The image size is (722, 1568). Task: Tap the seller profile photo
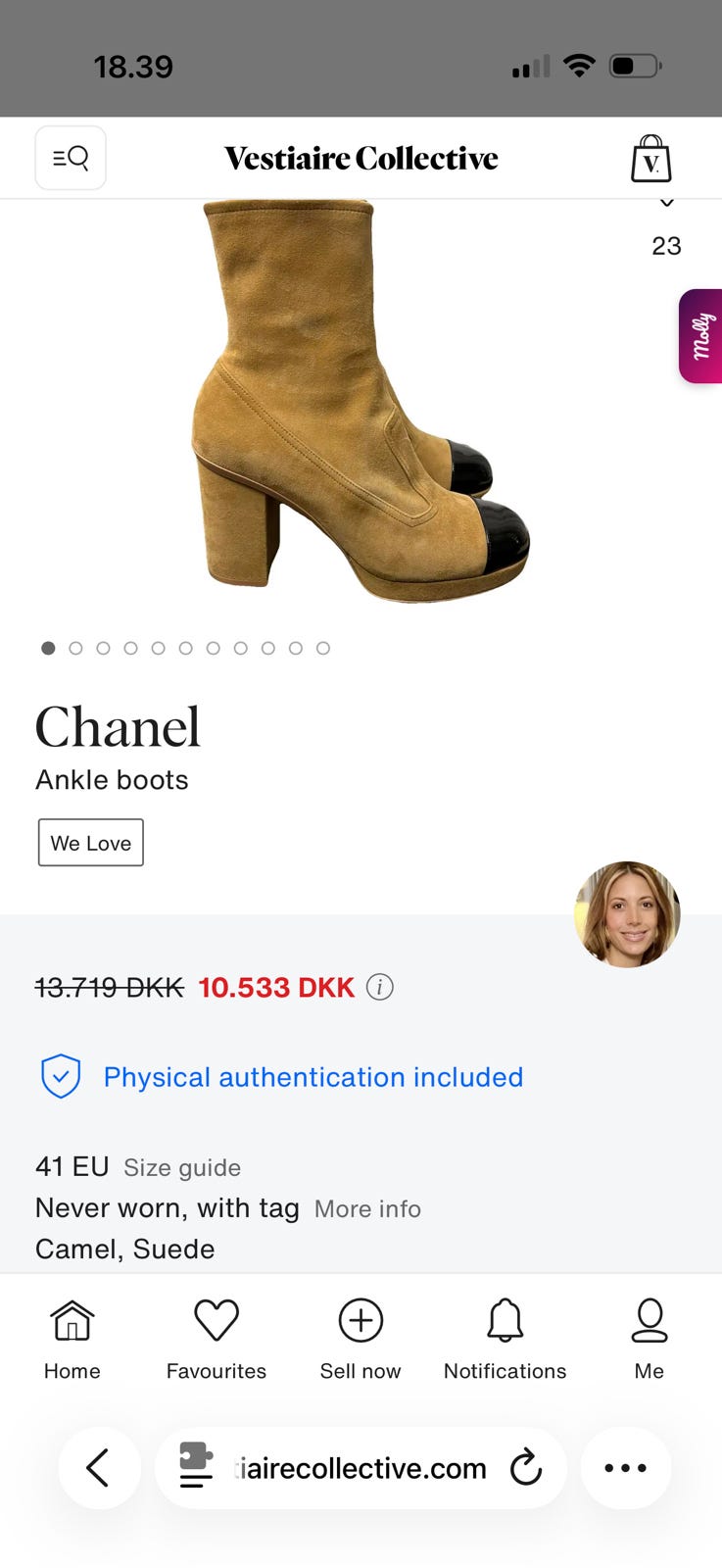[x=627, y=914]
